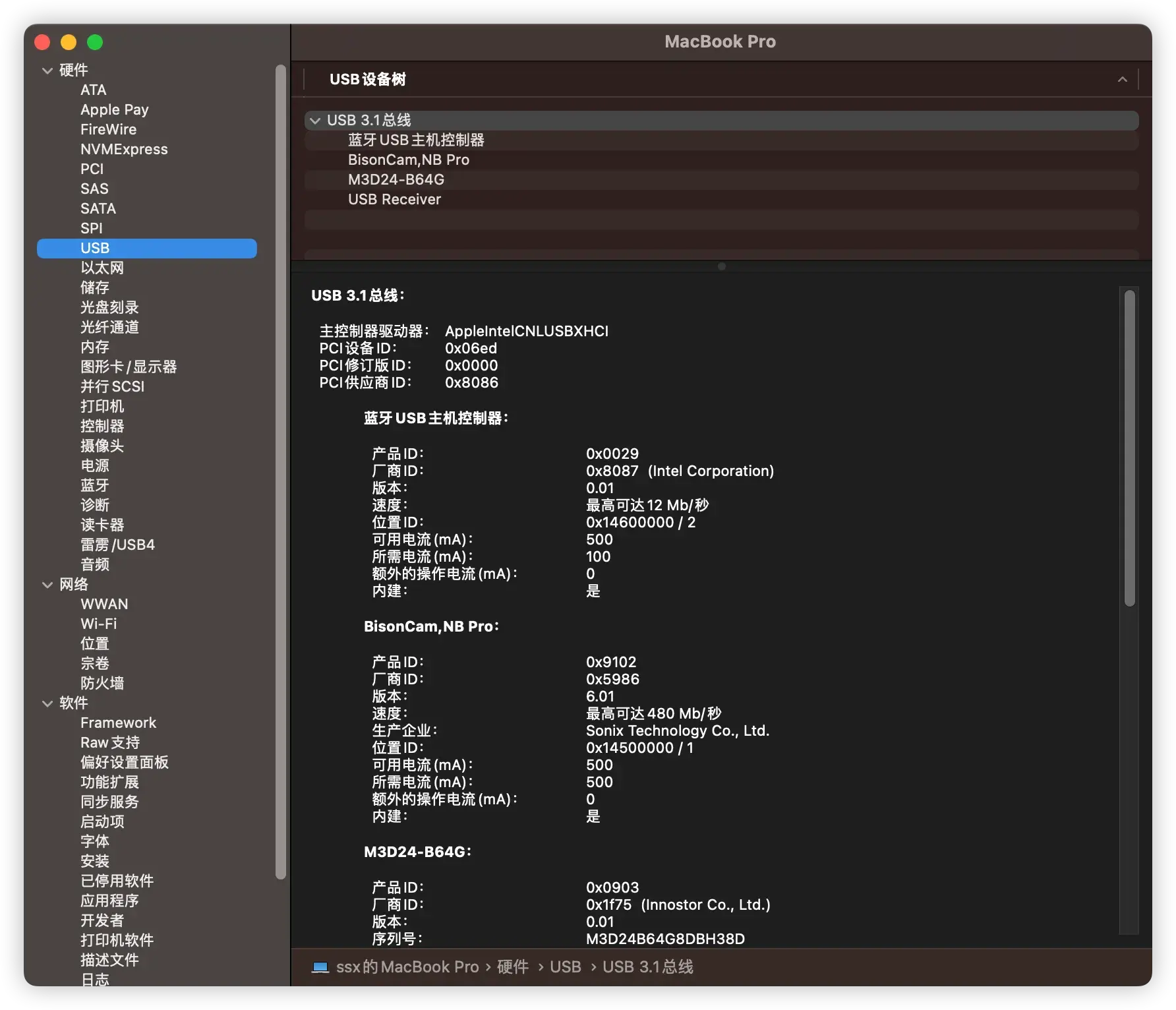1176x1010 pixels.
Task: Click USB 3.1总线 in the path bar
Action: click(x=648, y=967)
